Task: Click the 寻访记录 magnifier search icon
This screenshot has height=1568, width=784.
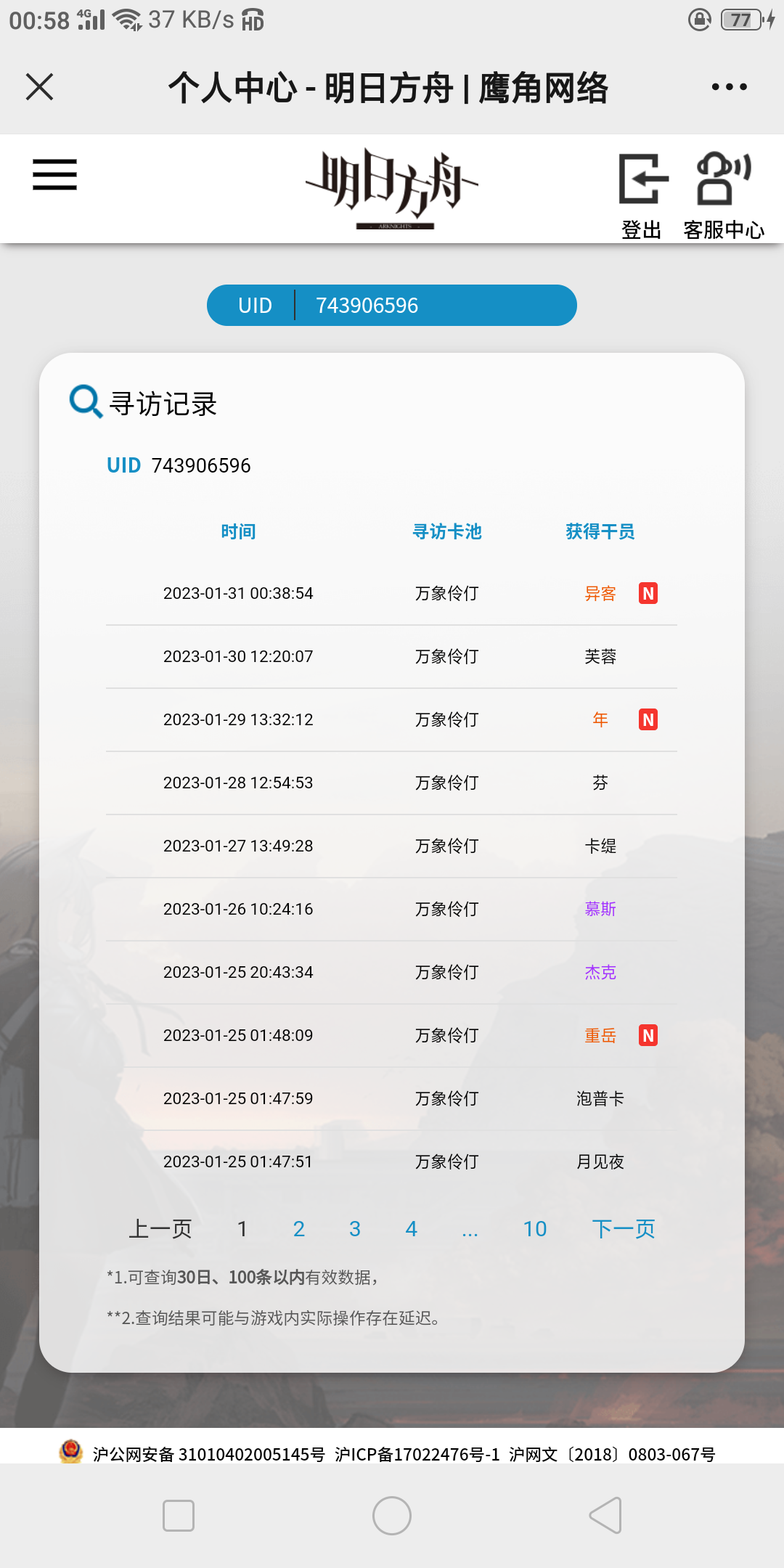Action: [x=86, y=401]
